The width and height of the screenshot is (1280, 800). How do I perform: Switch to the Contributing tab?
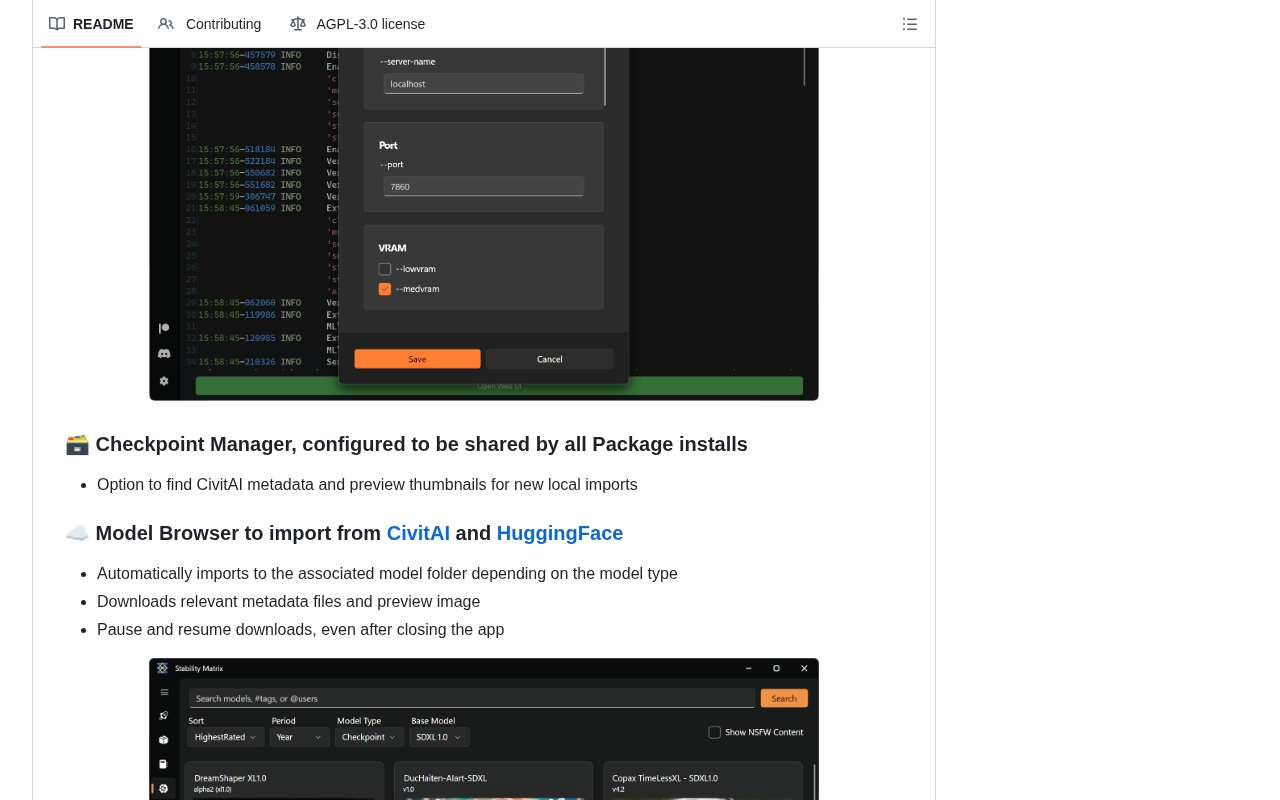tap(210, 24)
